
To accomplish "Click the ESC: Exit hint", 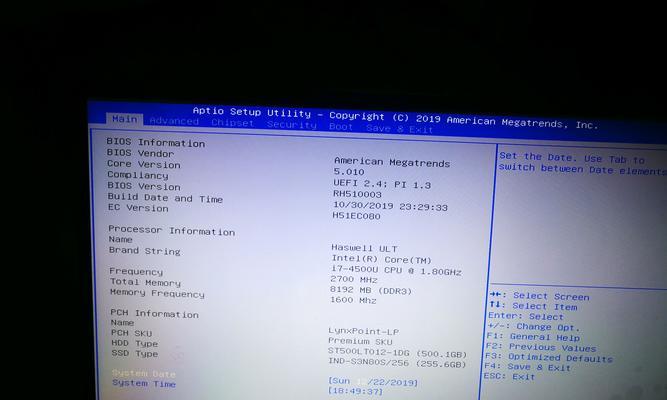I will pos(509,377).
